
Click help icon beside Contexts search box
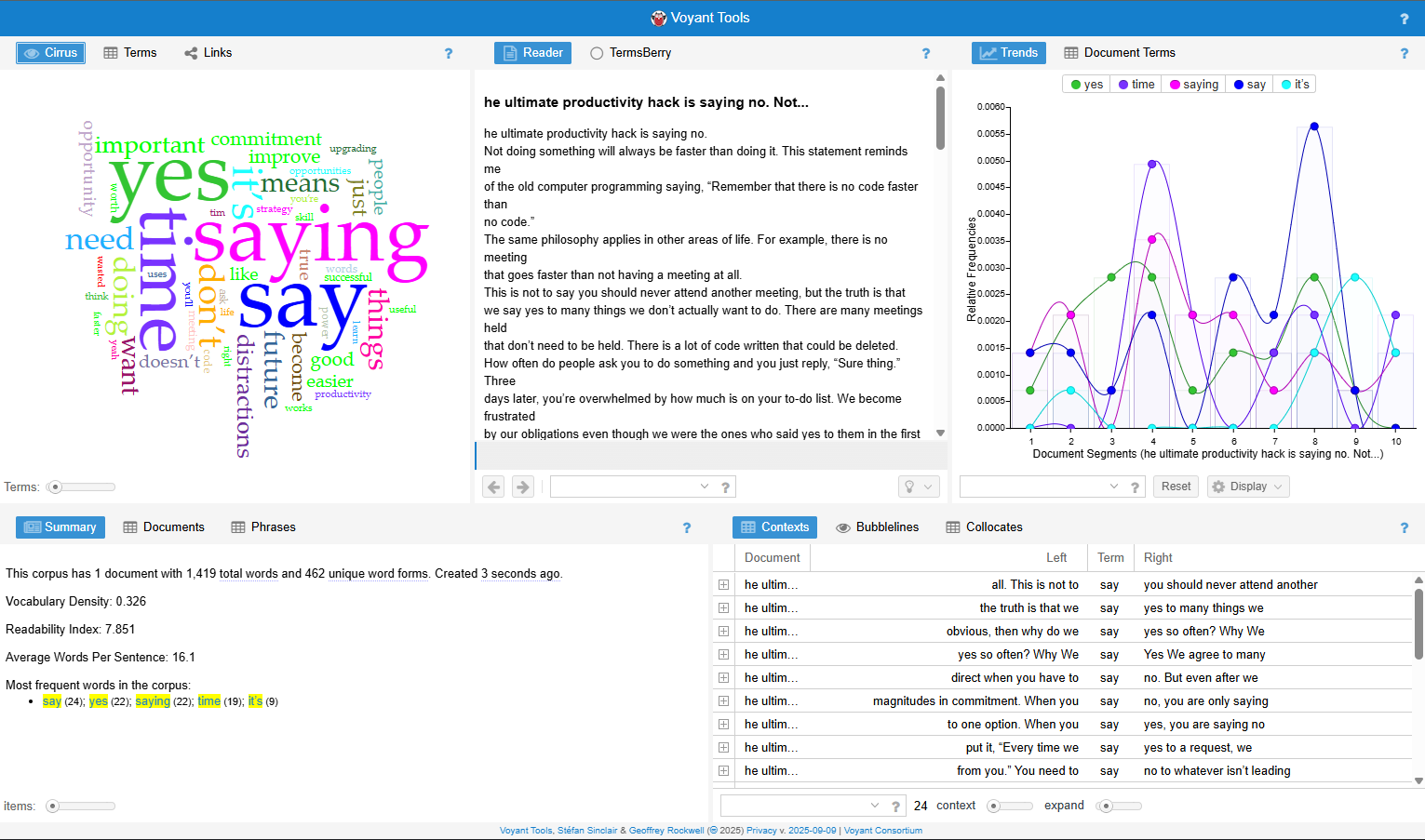[x=895, y=807]
